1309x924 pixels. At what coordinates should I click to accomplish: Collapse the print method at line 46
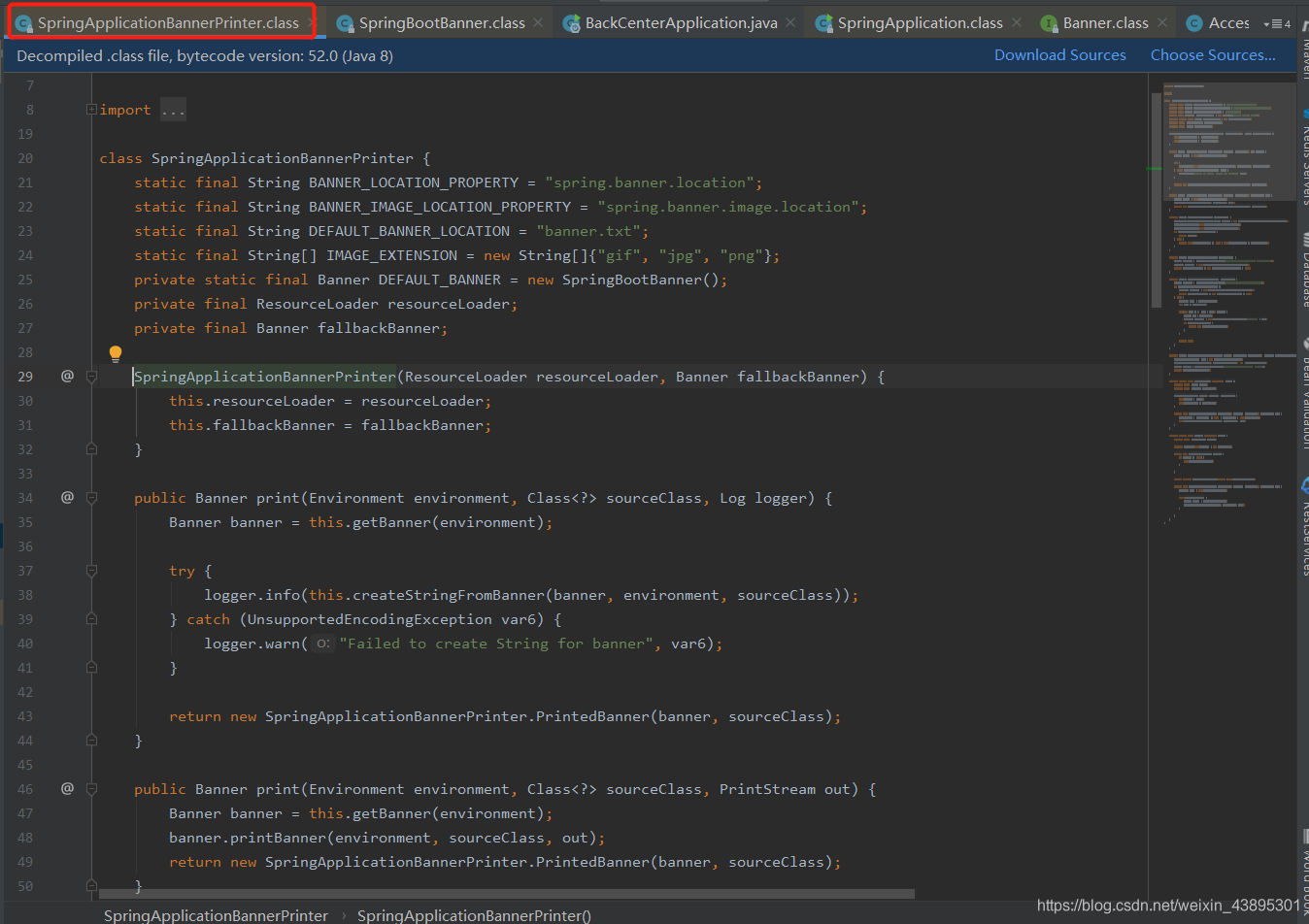[x=91, y=789]
